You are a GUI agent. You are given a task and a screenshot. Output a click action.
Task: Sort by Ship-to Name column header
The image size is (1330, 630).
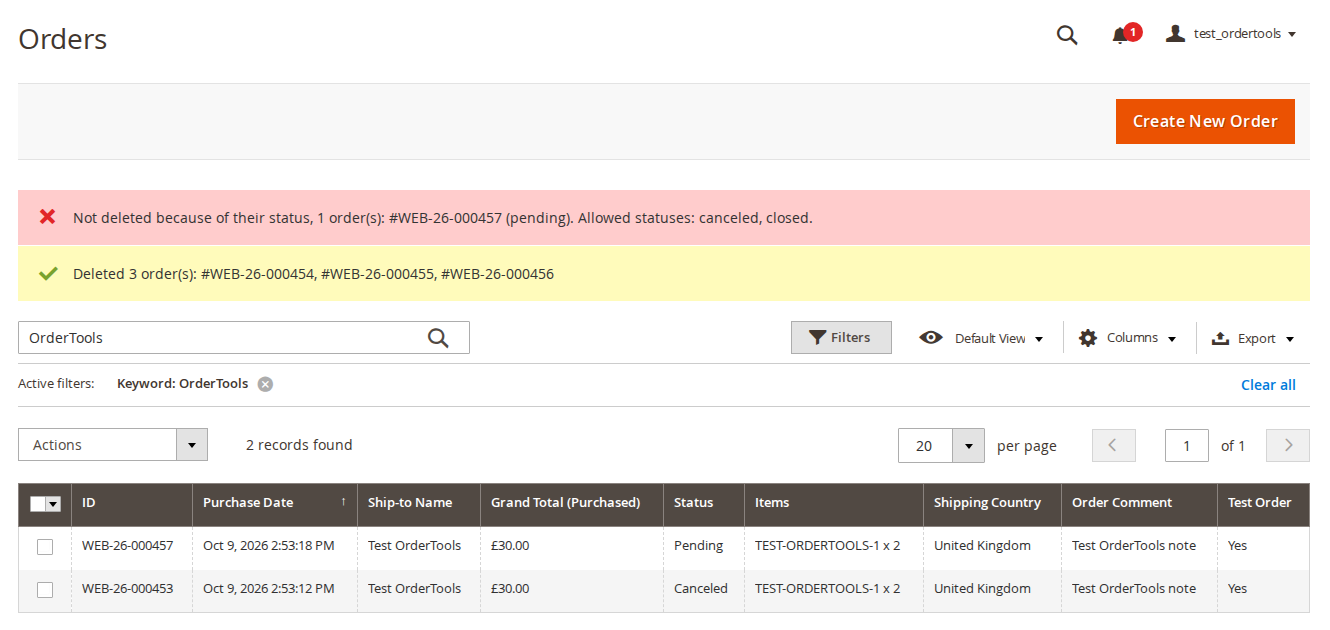pyautogui.click(x=419, y=504)
